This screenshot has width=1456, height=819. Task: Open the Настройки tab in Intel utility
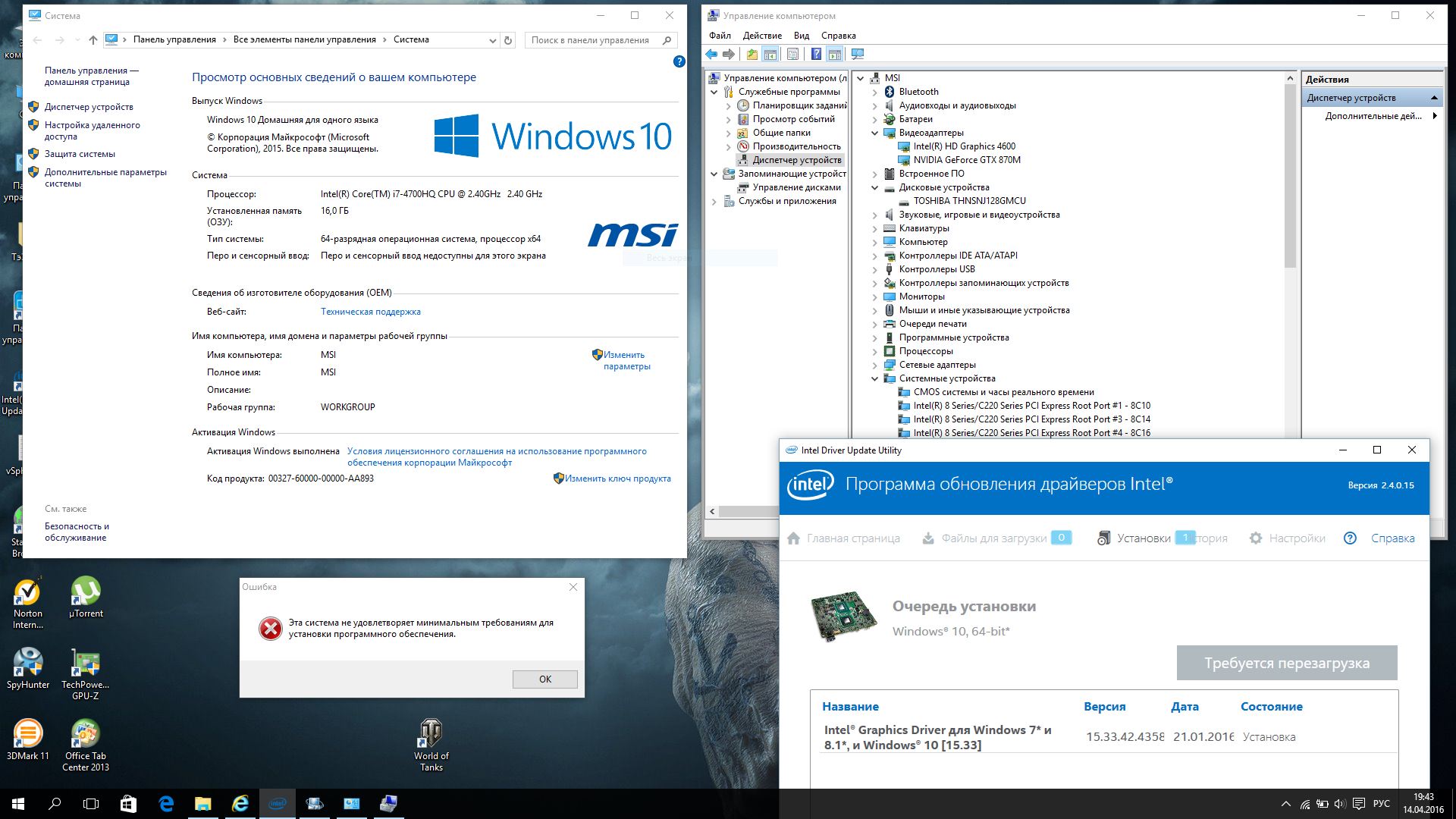point(1287,538)
